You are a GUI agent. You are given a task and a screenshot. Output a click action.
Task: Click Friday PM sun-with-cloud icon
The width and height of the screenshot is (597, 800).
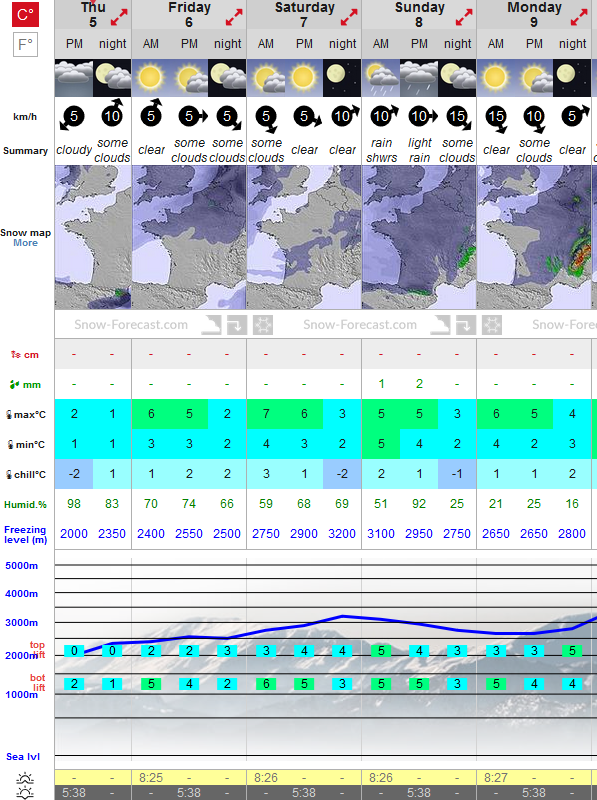click(x=189, y=78)
